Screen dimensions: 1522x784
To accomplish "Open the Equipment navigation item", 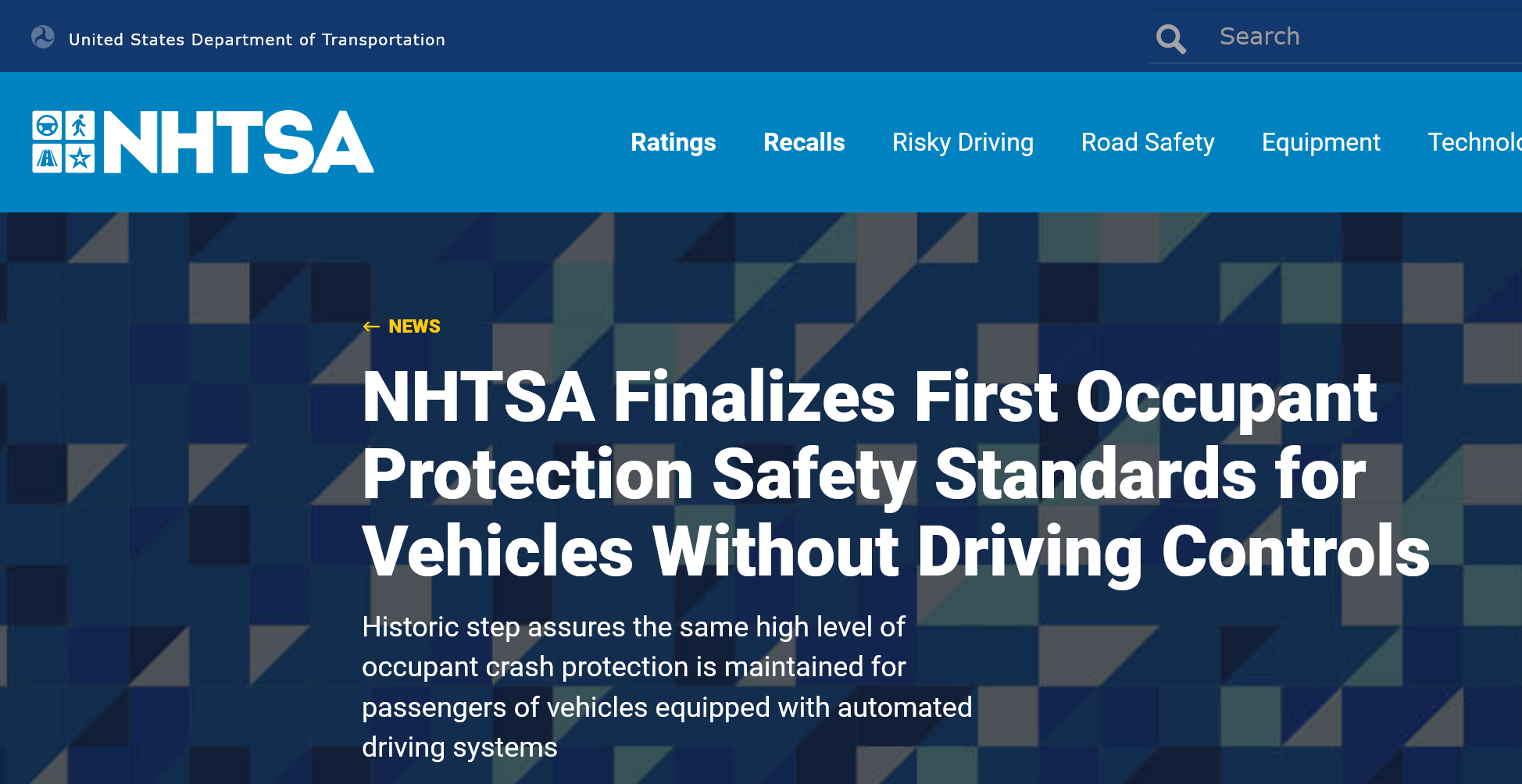I will 1320,142.
